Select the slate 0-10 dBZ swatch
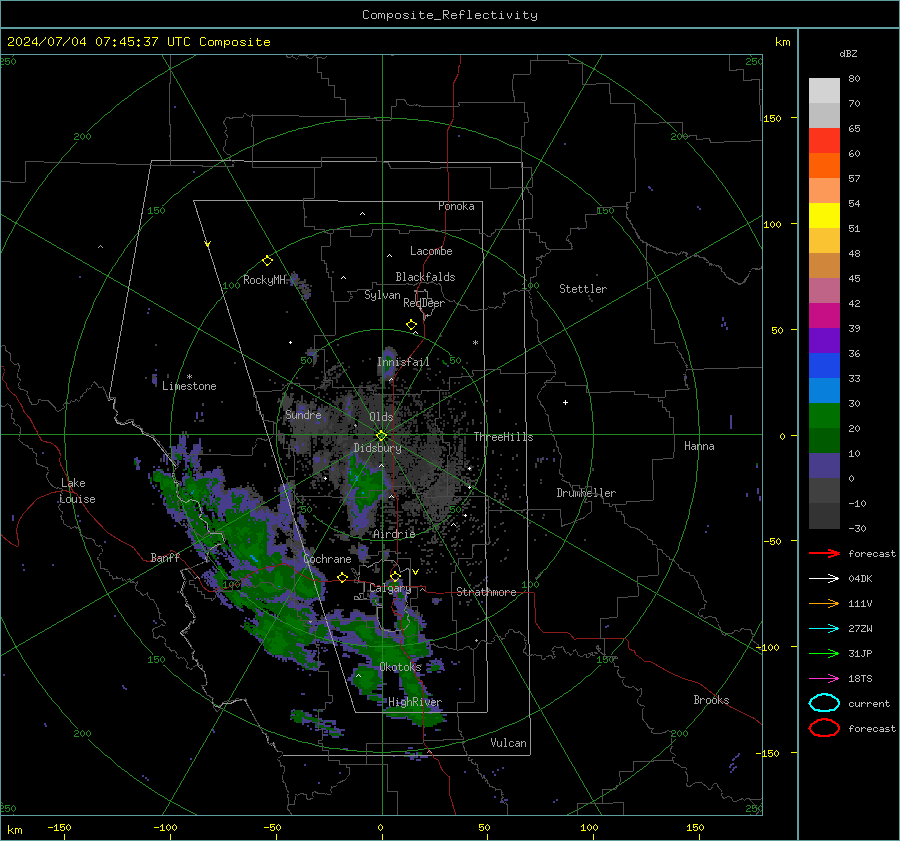 pyautogui.click(x=824, y=466)
